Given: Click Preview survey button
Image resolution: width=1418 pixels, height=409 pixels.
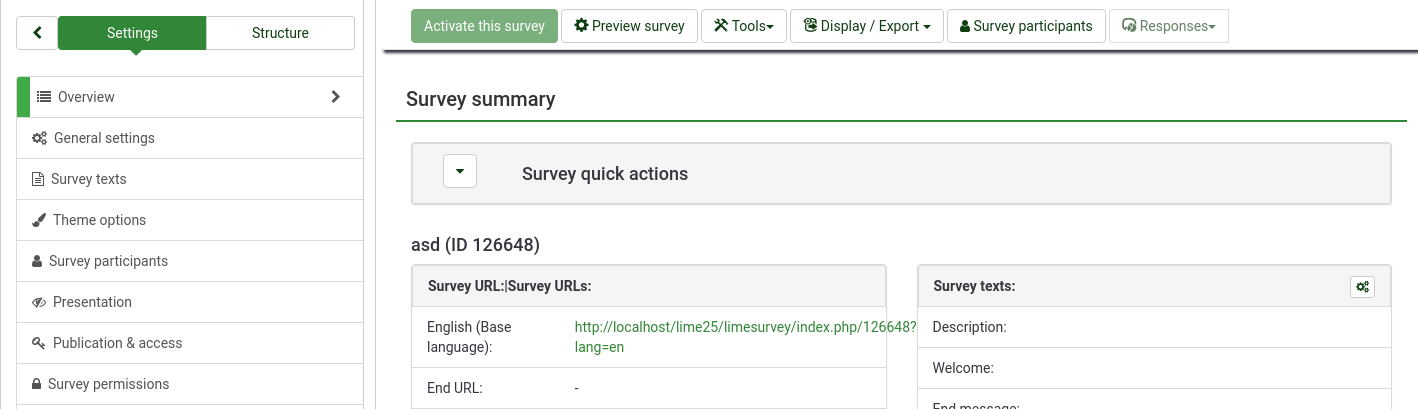Looking at the screenshot, I should [629, 26].
